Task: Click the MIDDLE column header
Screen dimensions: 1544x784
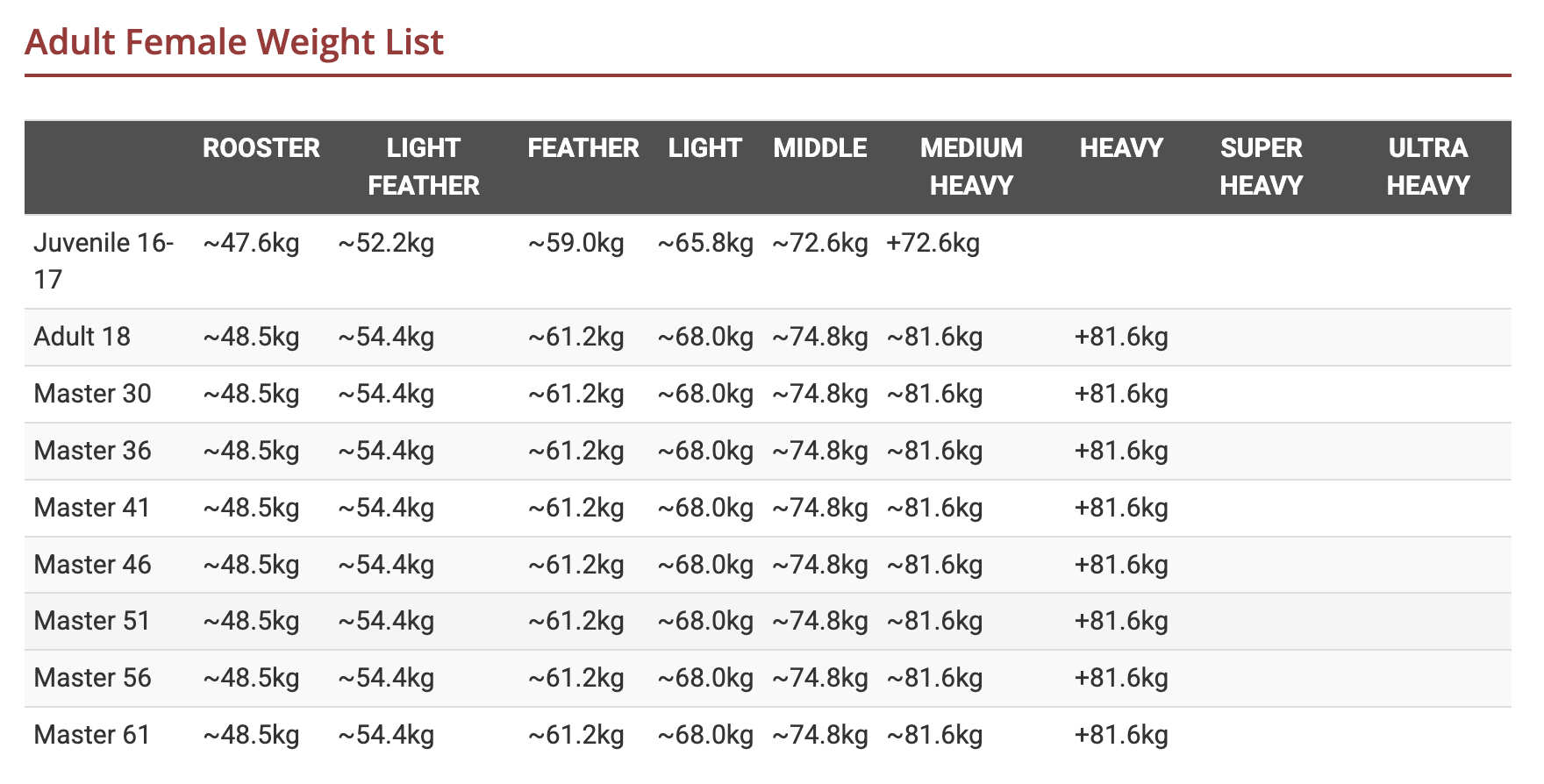Action: (819, 148)
